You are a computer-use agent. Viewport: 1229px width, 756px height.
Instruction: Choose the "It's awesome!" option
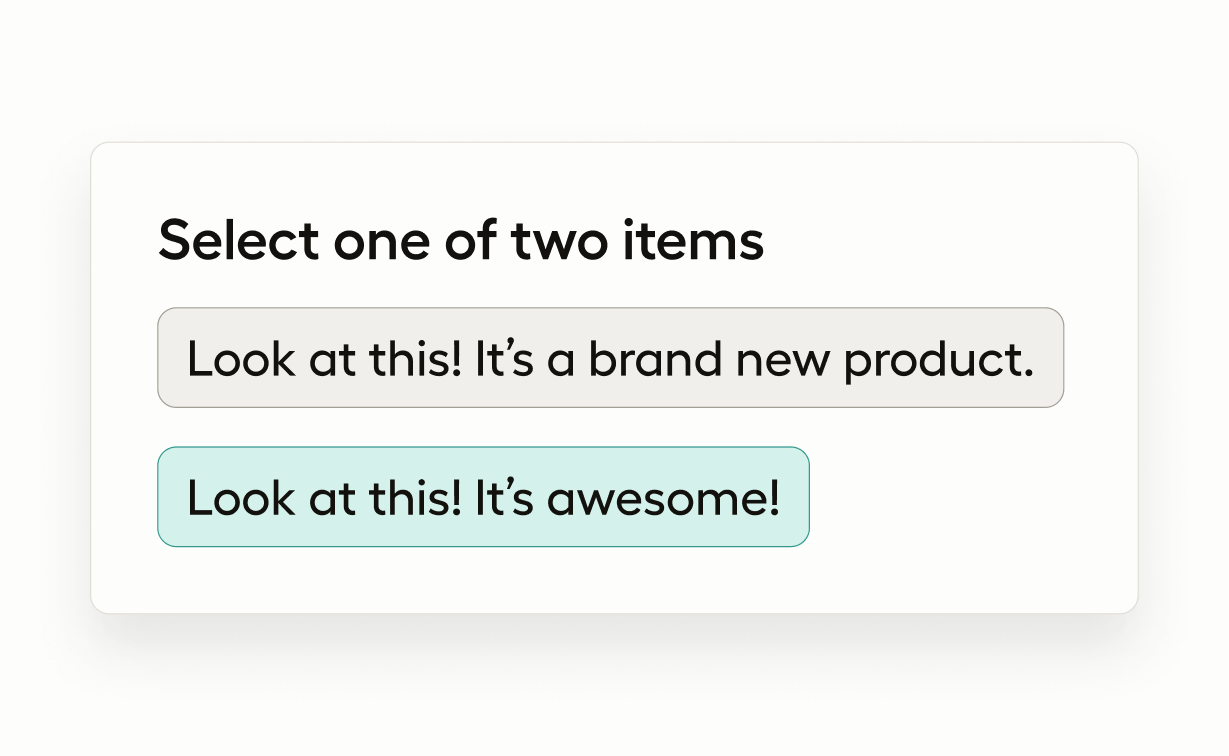pos(483,497)
